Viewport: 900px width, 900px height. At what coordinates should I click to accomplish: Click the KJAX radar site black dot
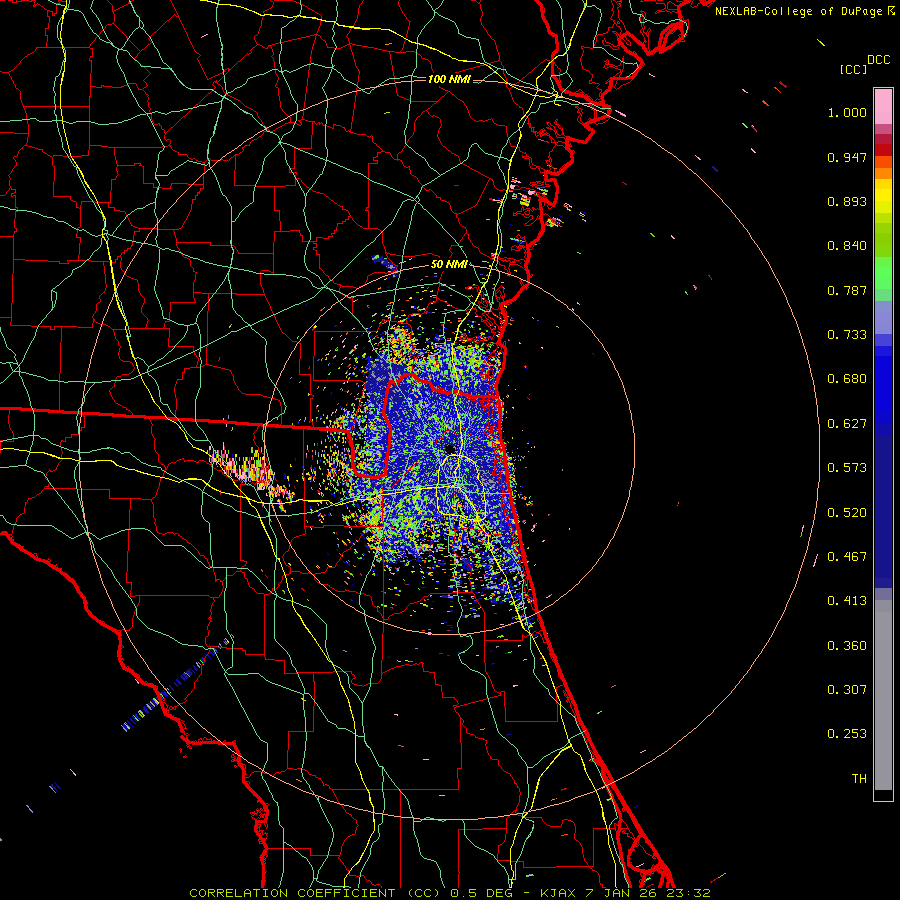click(x=449, y=449)
